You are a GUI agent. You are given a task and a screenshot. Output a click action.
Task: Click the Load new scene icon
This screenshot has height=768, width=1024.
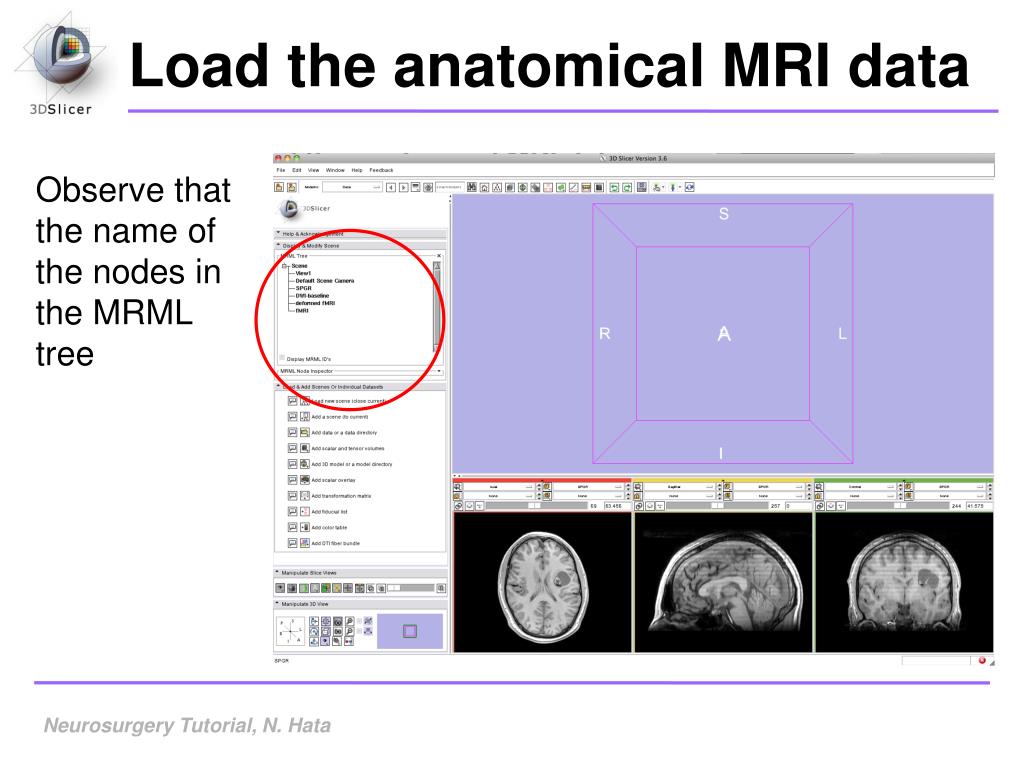point(304,400)
